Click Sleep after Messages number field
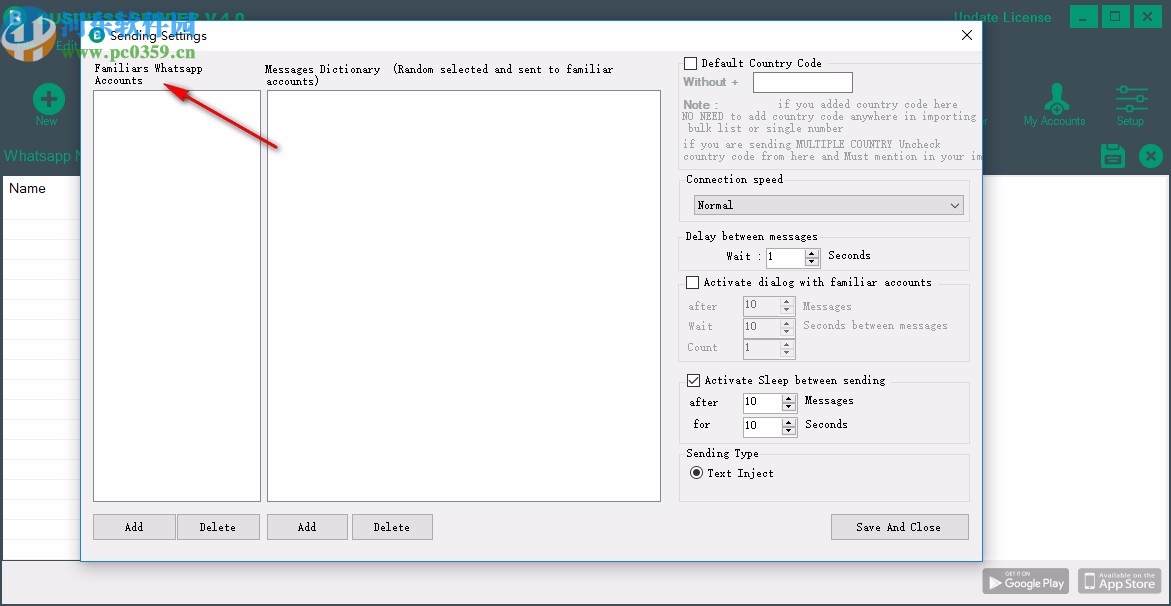Screen dimensions: 1171x606 pyautogui.click(x=762, y=403)
